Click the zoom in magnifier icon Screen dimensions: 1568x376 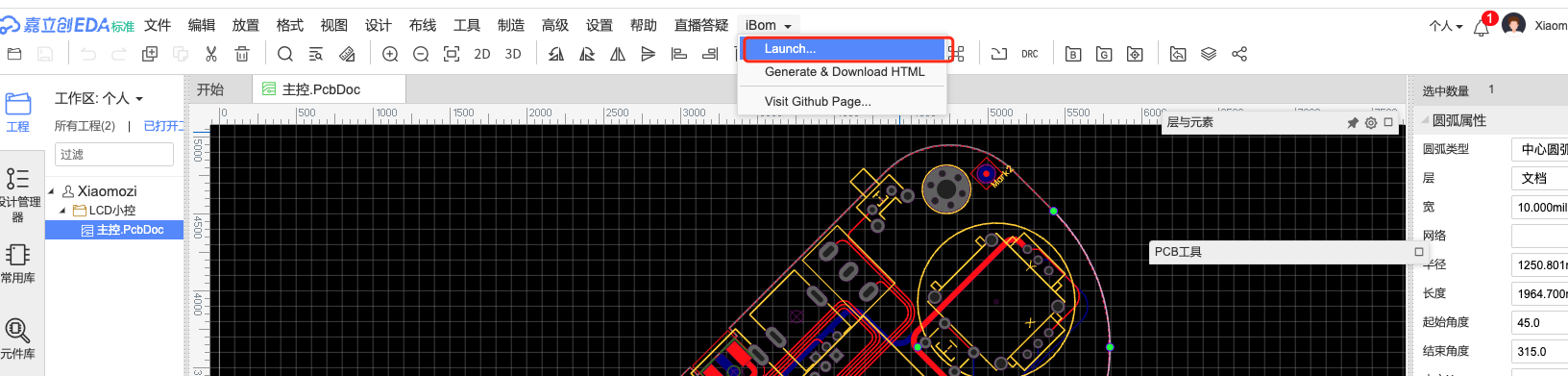[390, 54]
